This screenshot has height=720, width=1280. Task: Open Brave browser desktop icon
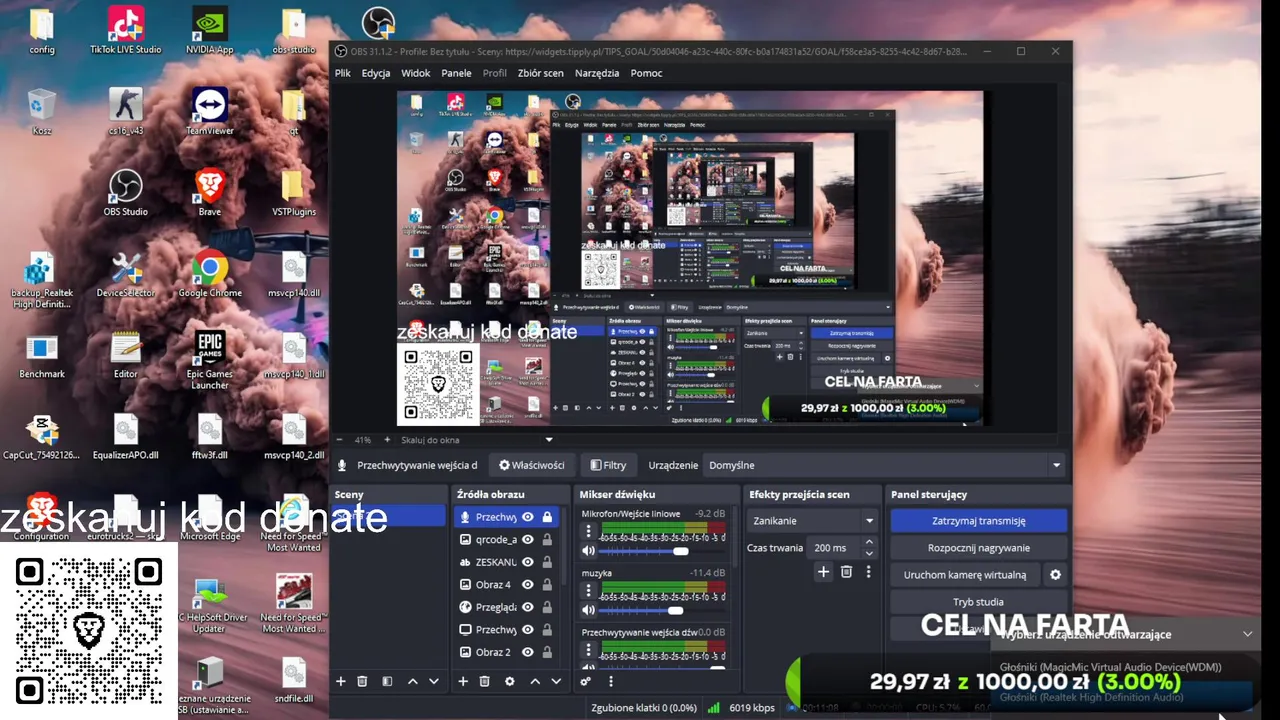pos(210,192)
